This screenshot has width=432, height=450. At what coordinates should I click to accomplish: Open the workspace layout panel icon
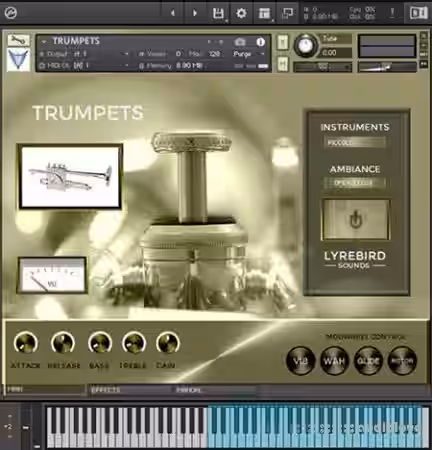(x=264, y=13)
